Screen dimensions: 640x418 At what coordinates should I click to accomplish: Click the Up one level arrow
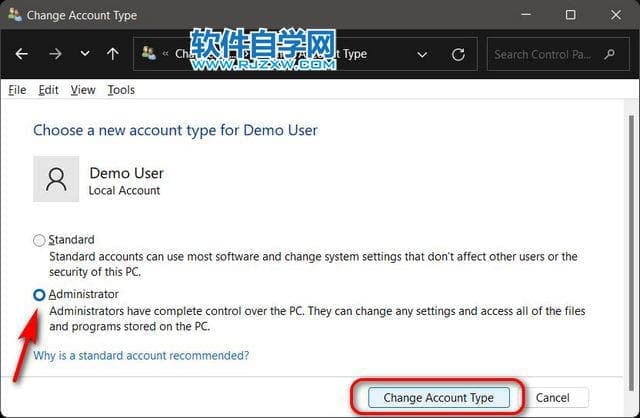coord(112,54)
